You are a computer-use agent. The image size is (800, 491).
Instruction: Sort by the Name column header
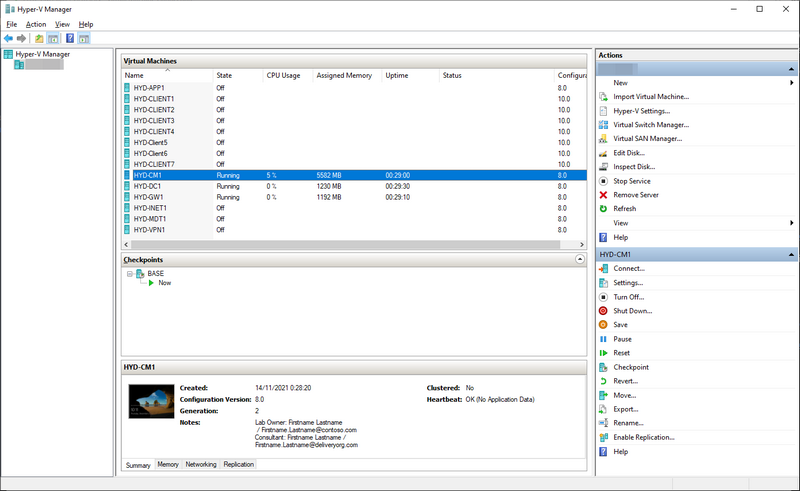(167, 75)
